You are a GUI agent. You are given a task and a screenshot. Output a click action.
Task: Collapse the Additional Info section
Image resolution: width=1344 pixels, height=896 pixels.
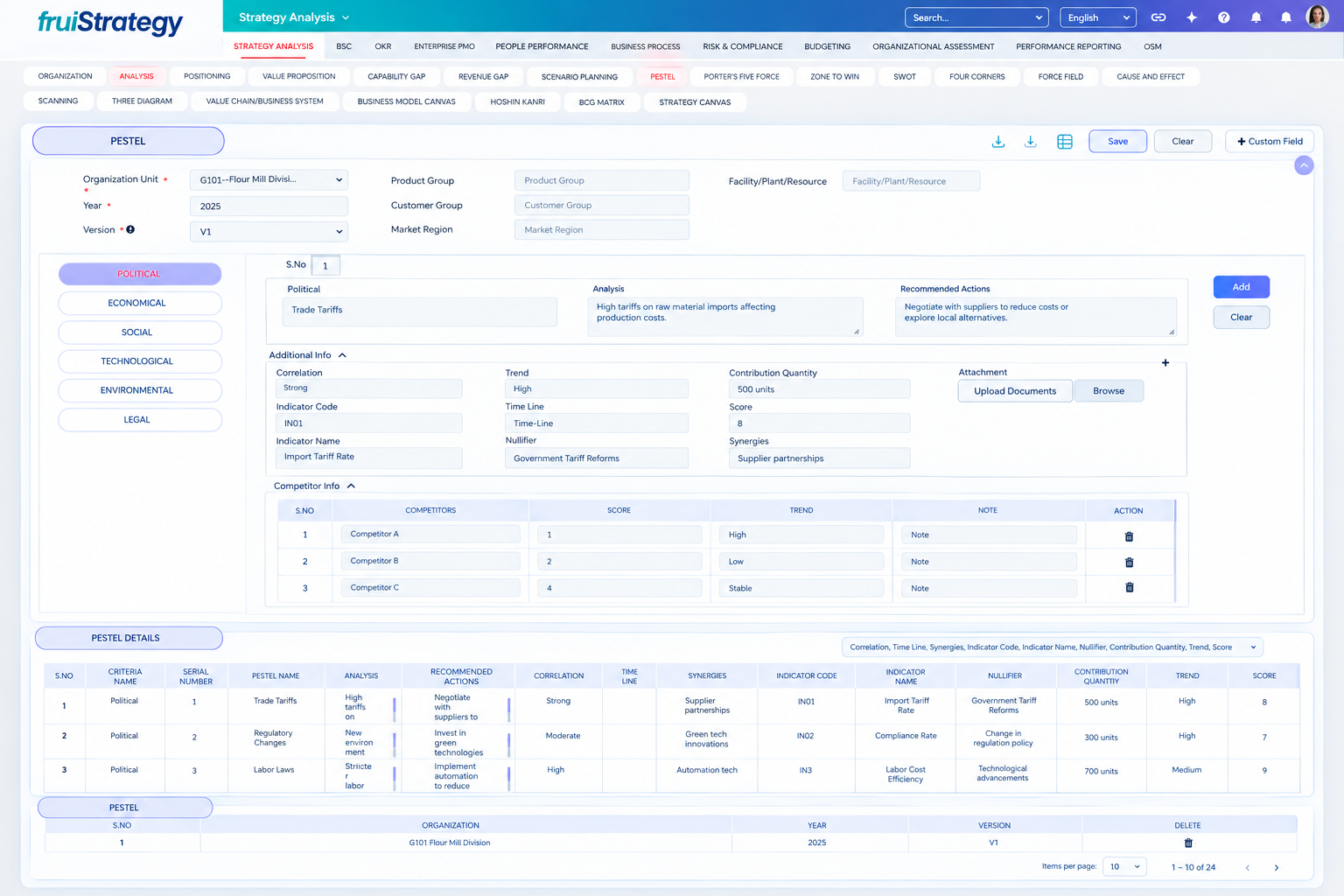pos(342,355)
